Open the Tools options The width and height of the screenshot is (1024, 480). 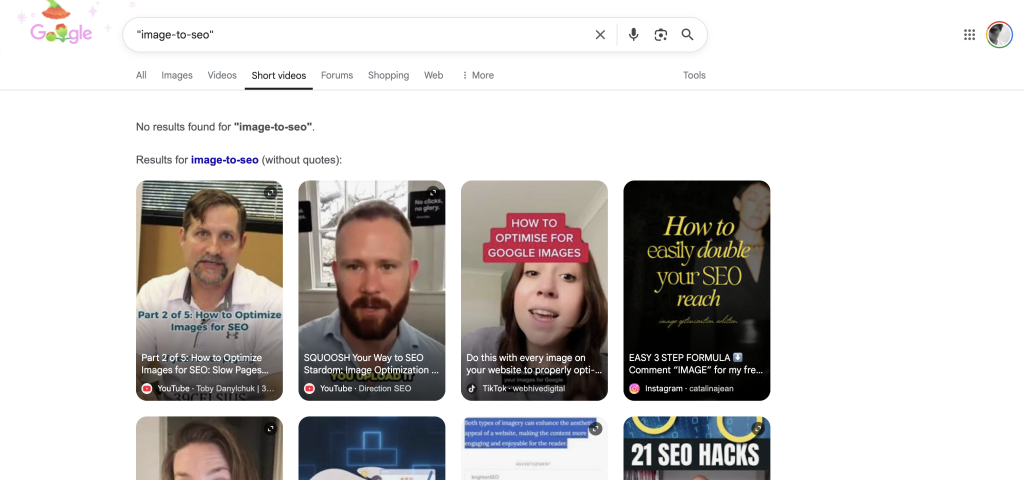[694, 75]
